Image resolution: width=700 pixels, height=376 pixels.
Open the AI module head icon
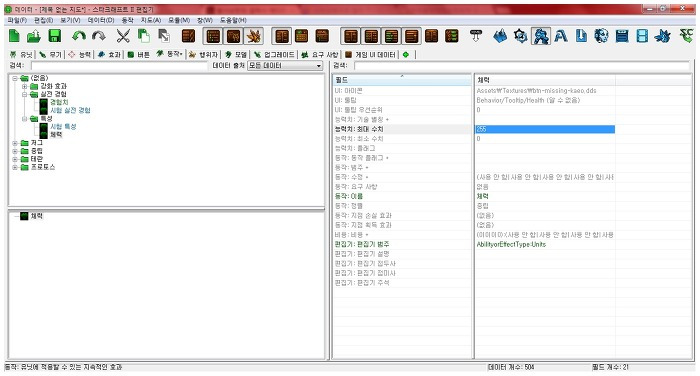tap(601, 36)
